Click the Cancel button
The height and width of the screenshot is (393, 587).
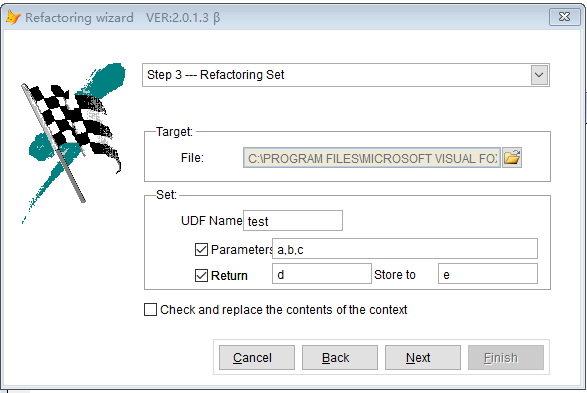(257, 358)
